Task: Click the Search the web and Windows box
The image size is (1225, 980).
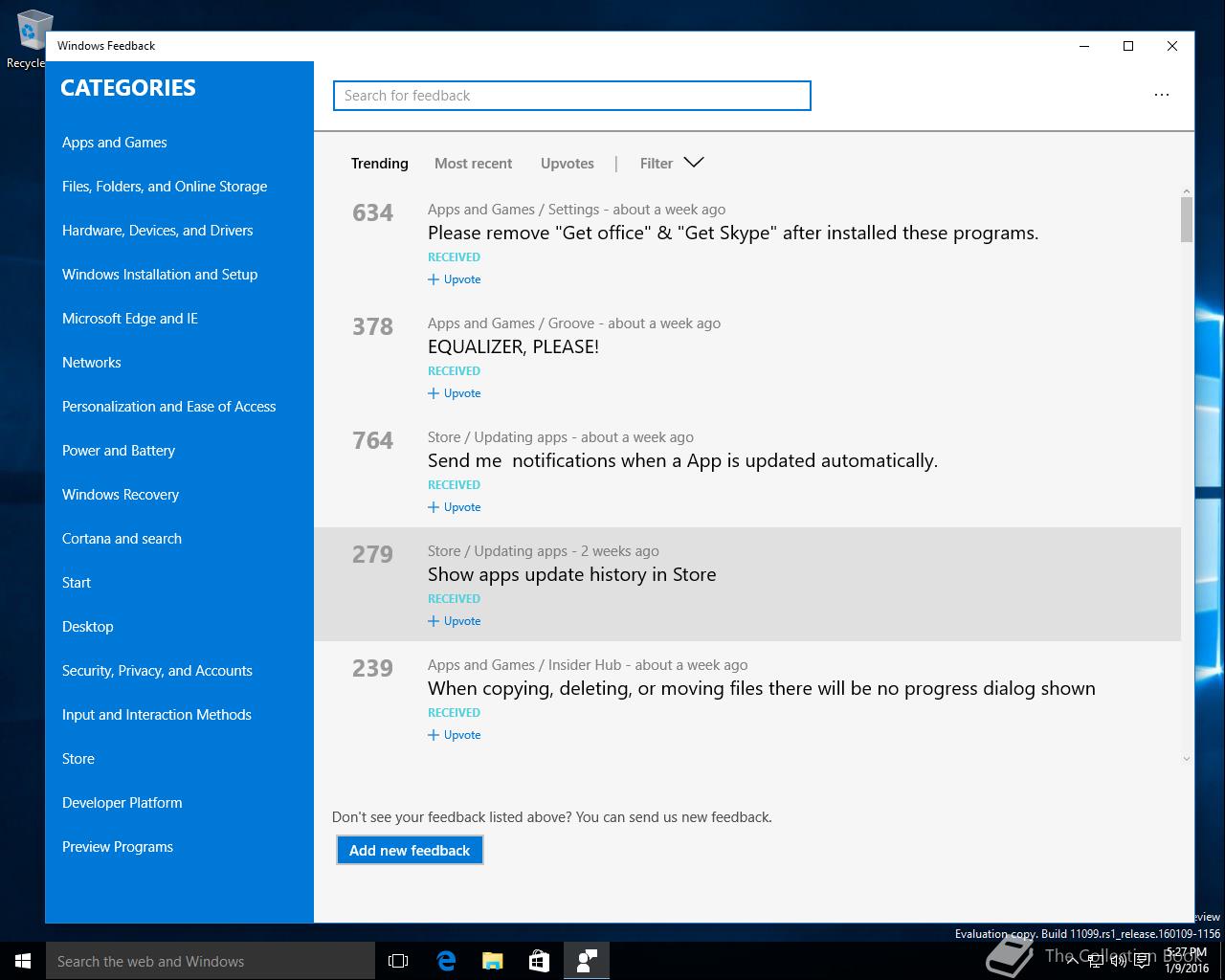Action: 211,961
